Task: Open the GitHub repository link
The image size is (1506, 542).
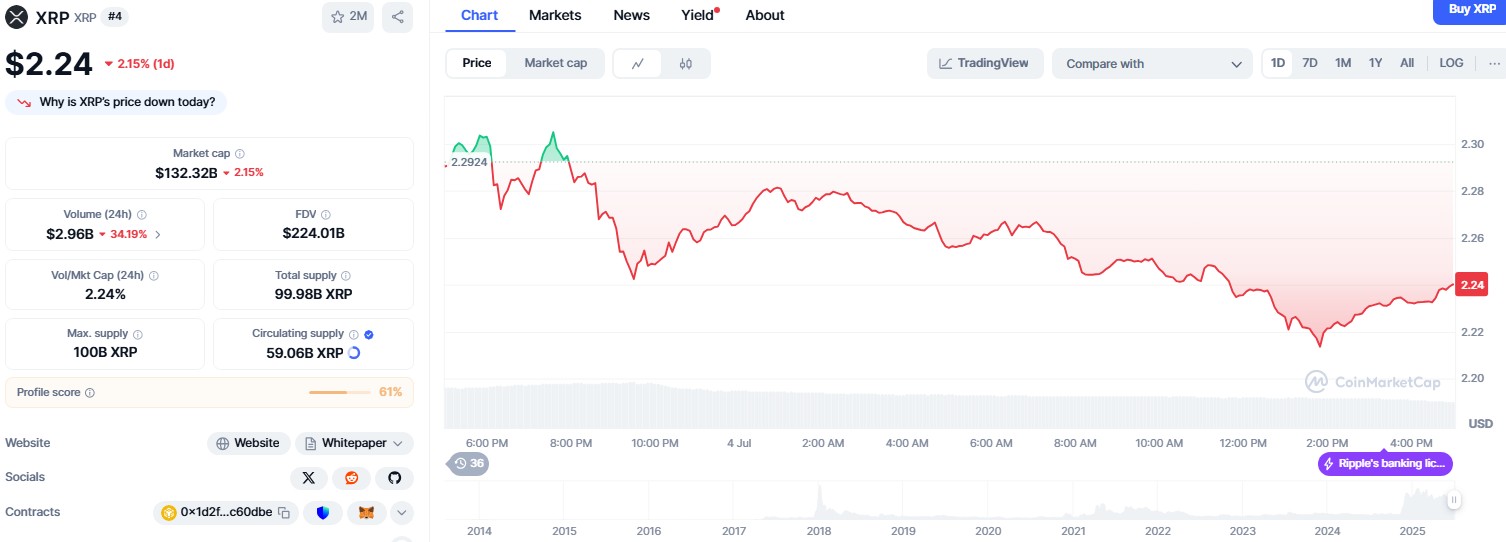Action: coord(395,478)
